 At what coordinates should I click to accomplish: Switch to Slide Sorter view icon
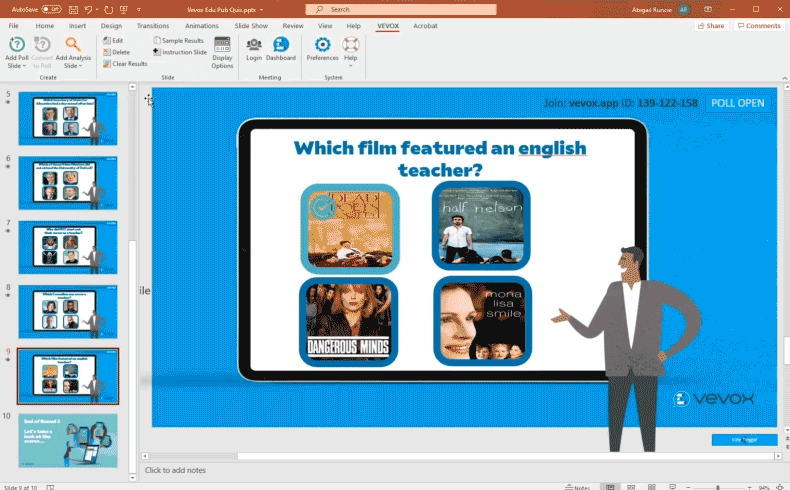click(x=631, y=486)
